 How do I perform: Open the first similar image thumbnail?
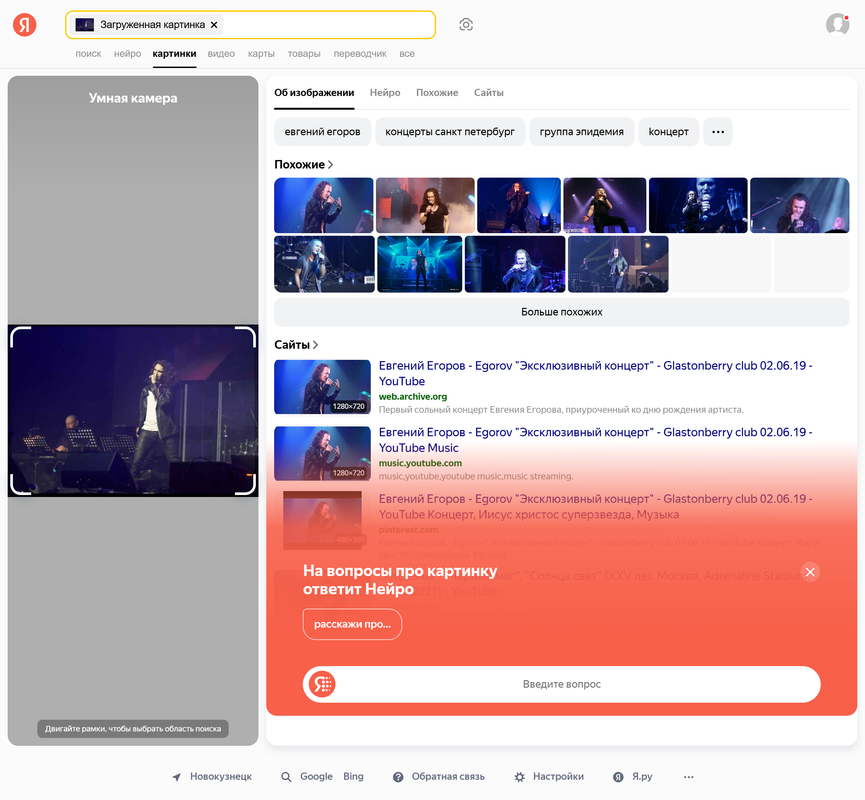324,205
